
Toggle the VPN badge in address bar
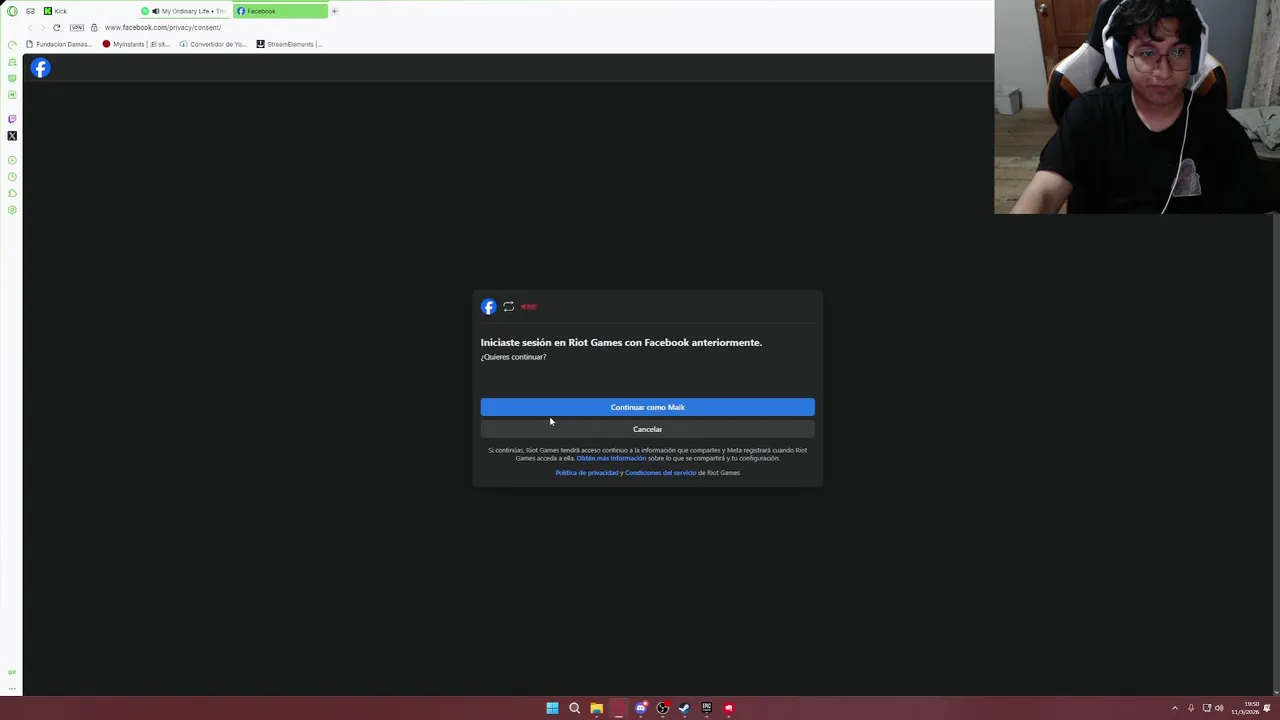77,27
